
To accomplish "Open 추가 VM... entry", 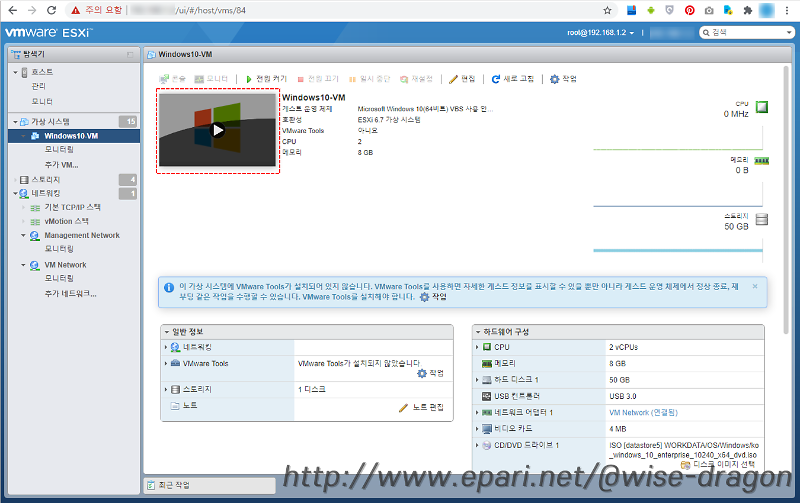I will (x=61, y=165).
